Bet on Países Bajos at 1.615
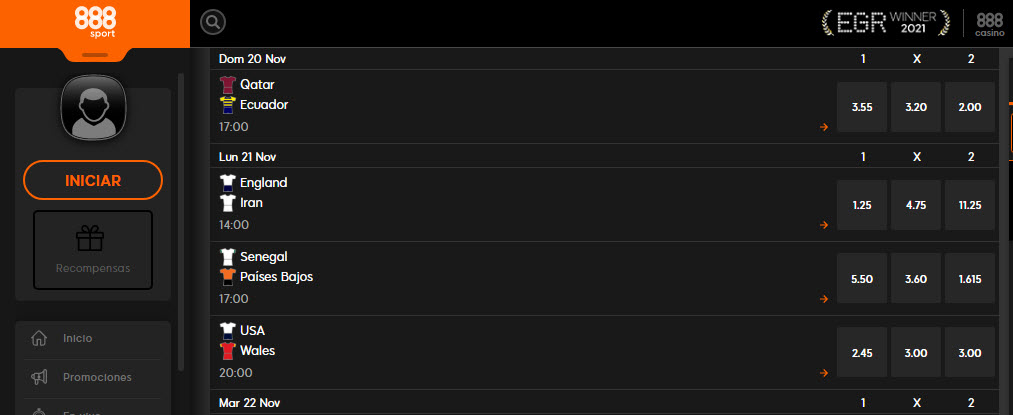Image resolution: width=1013 pixels, height=415 pixels. 970,279
